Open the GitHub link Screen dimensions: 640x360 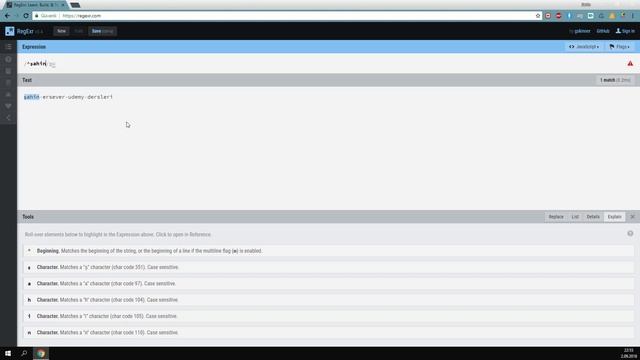pyautogui.click(x=603, y=31)
